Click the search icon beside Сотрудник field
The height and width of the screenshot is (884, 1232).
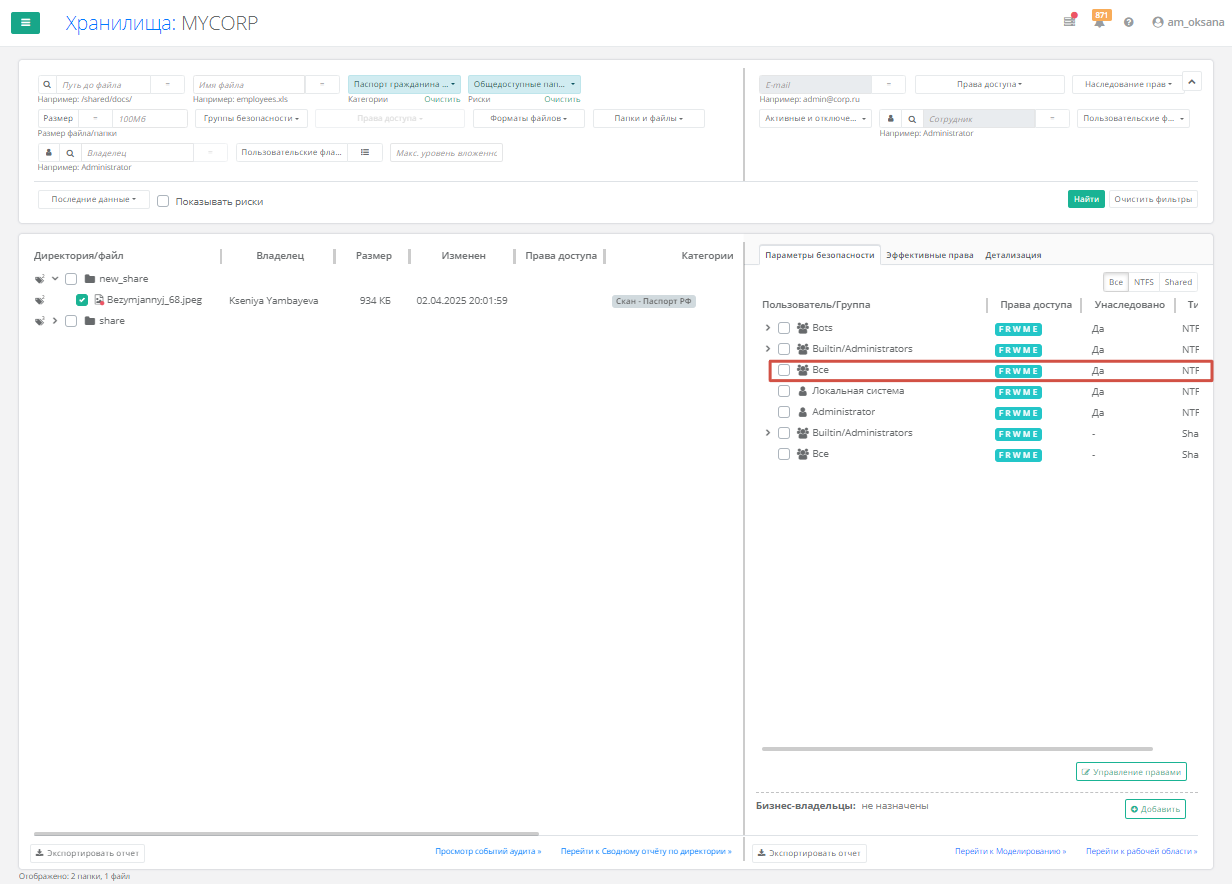point(912,119)
